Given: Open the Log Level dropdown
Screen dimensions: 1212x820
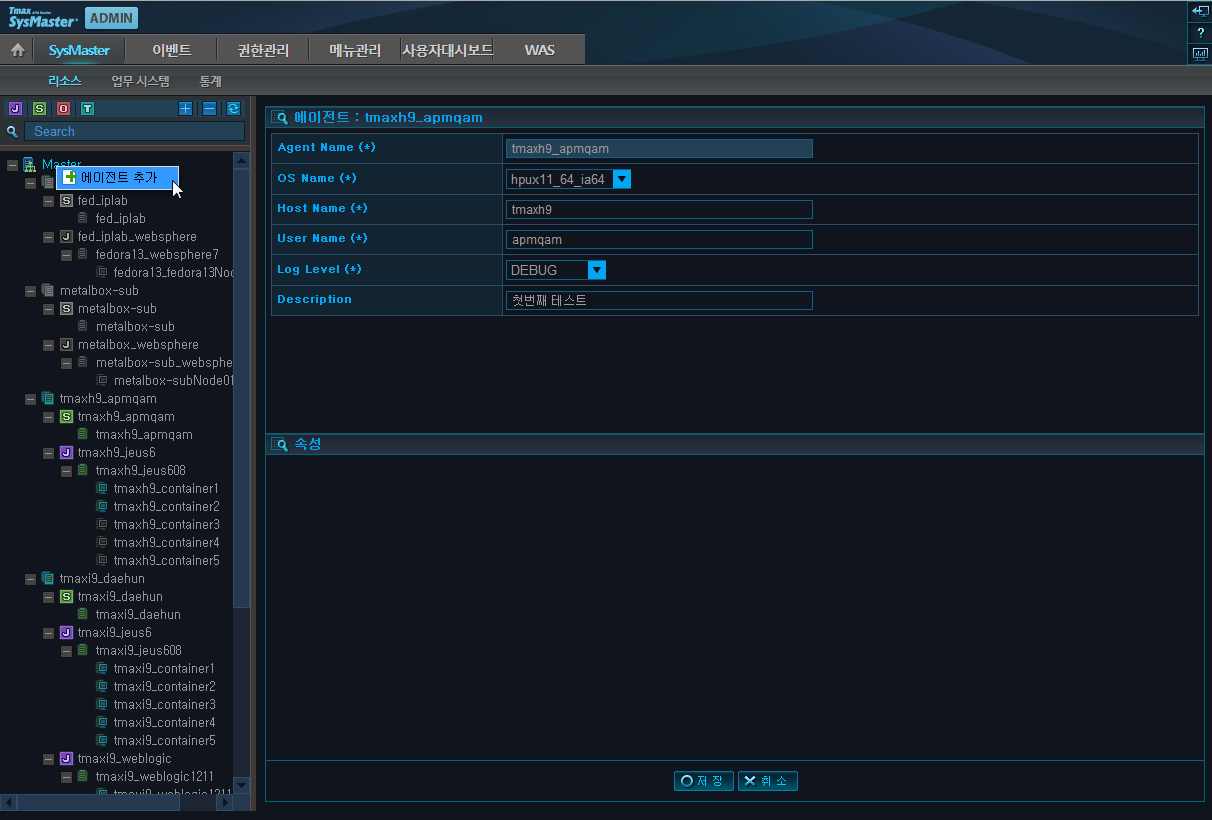Looking at the screenshot, I should 597,270.
